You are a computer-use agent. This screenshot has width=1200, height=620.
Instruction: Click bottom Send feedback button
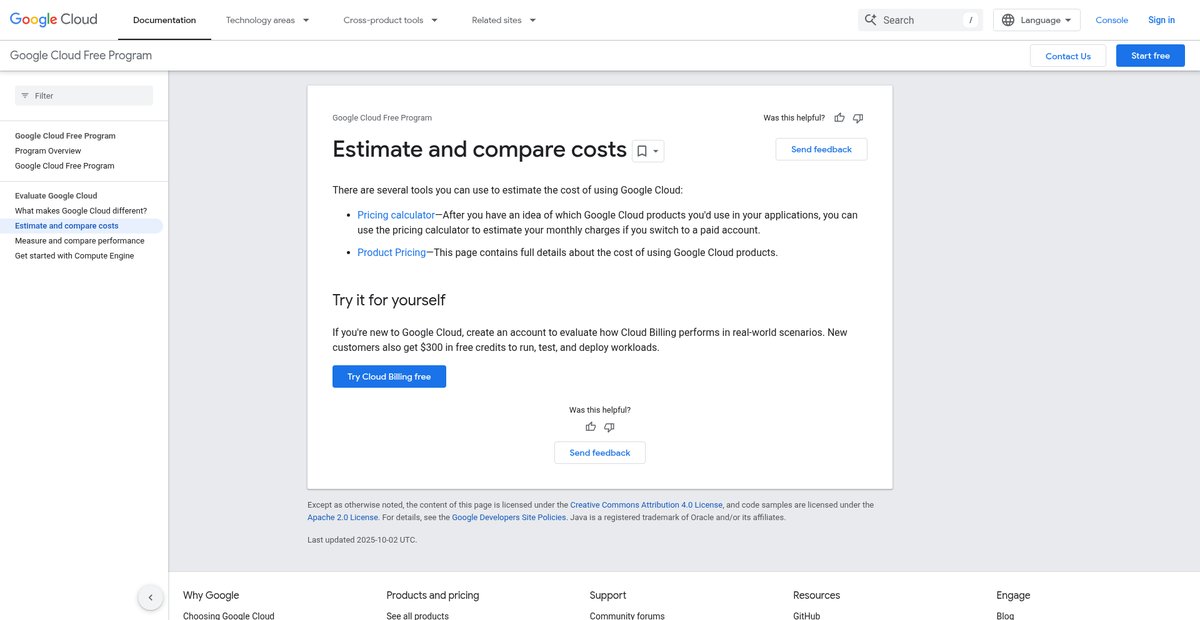[600, 453]
